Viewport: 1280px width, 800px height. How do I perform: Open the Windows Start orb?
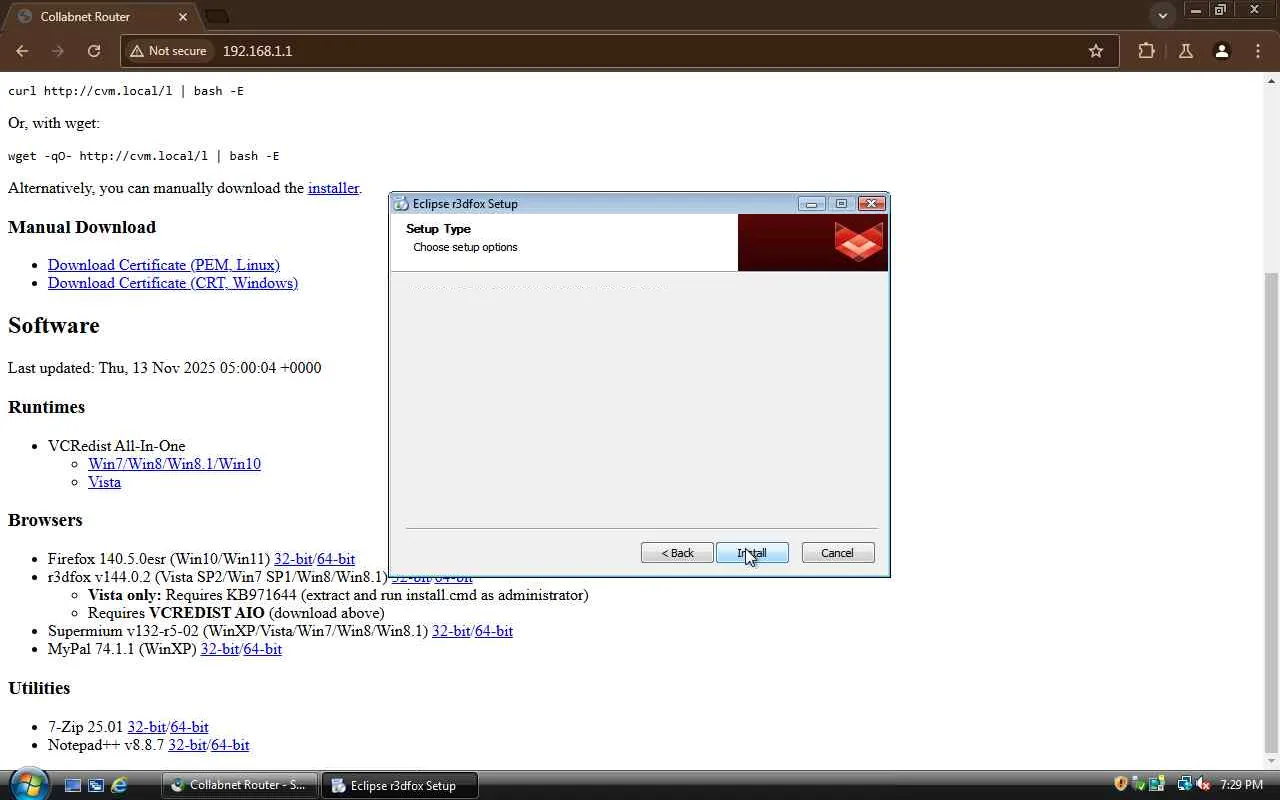click(27, 784)
